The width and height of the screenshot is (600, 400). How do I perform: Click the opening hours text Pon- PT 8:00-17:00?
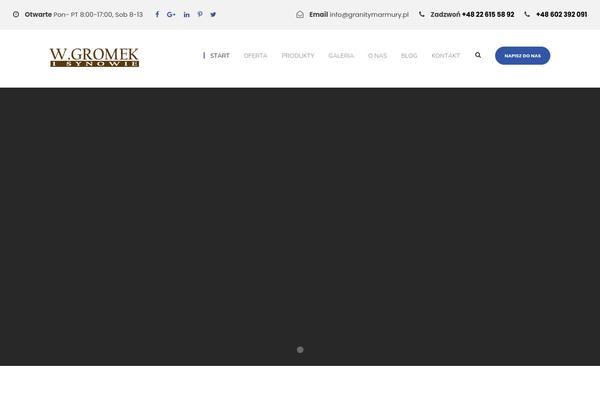coord(83,15)
